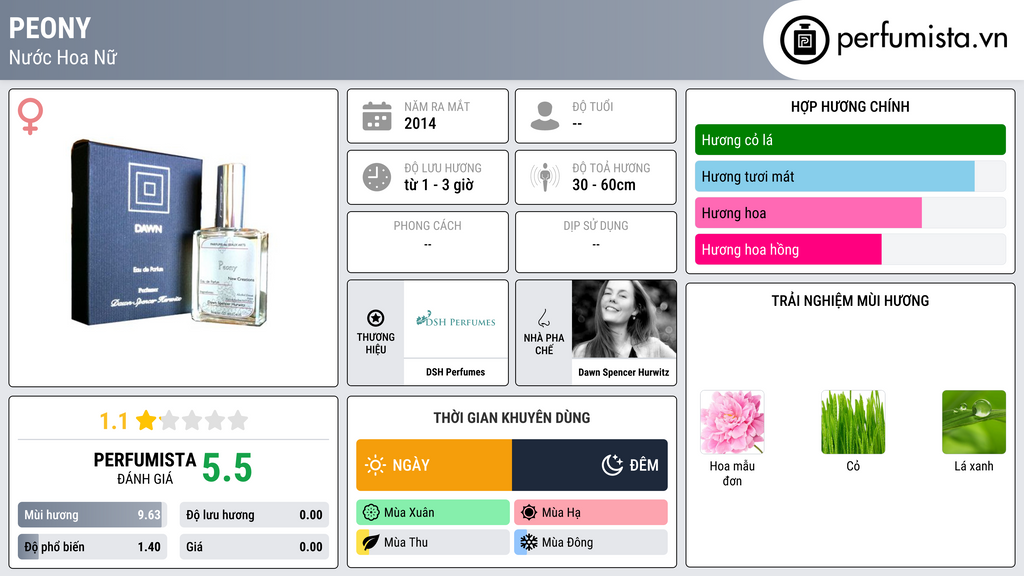Click the Nước Hoa Nữ subtitle

click(63, 57)
